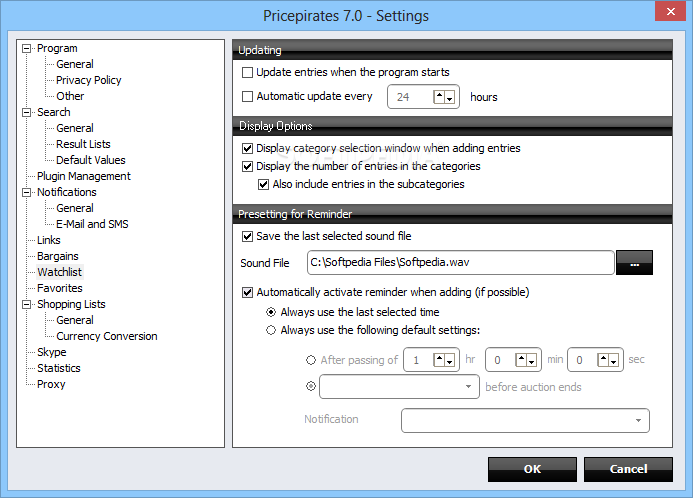Select the Program tree node label
Viewport: 693px width, 498px height.
pyautogui.click(x=57, y=49)
